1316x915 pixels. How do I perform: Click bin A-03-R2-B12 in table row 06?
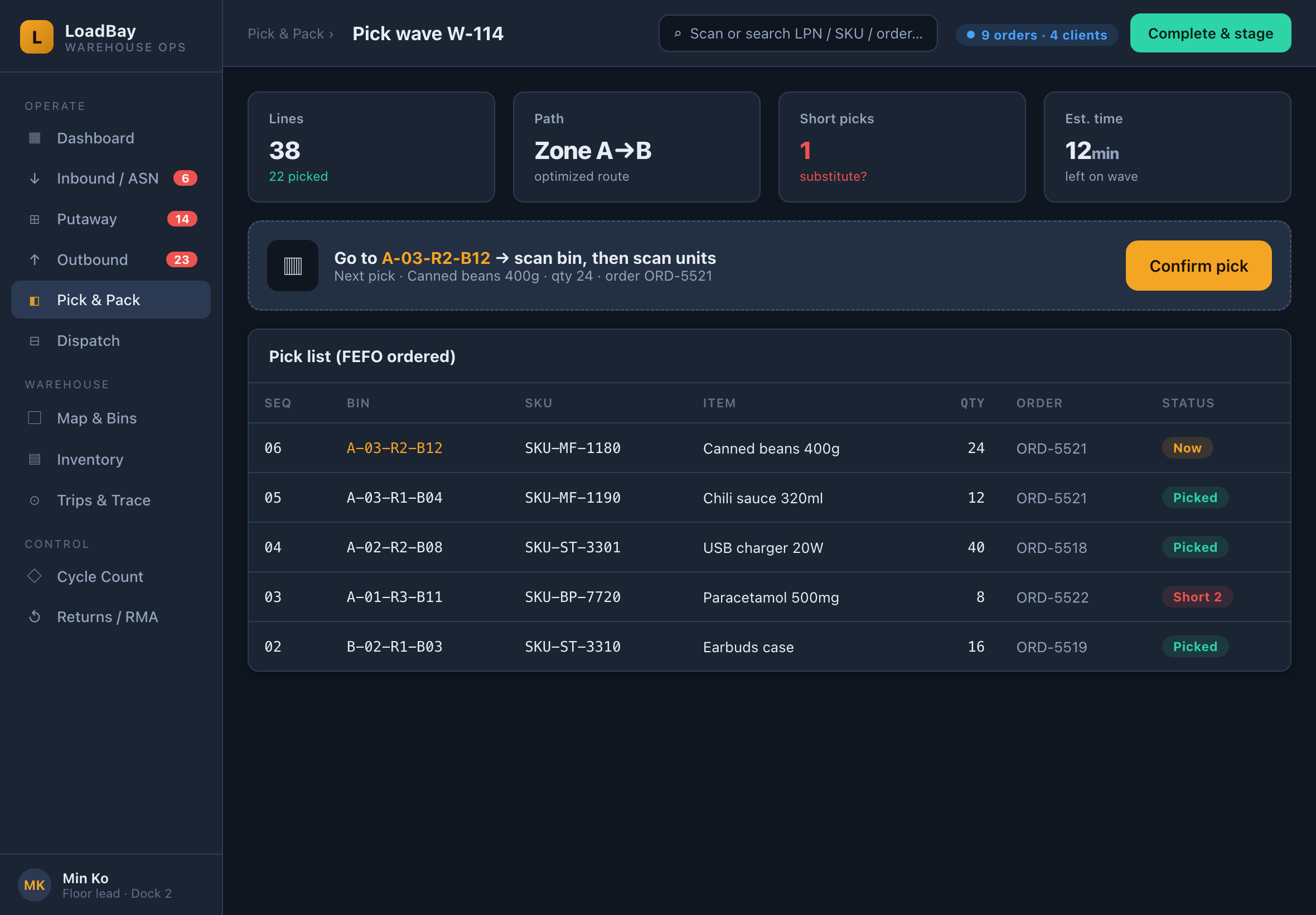pyautogui.click(x=394, y=448)
